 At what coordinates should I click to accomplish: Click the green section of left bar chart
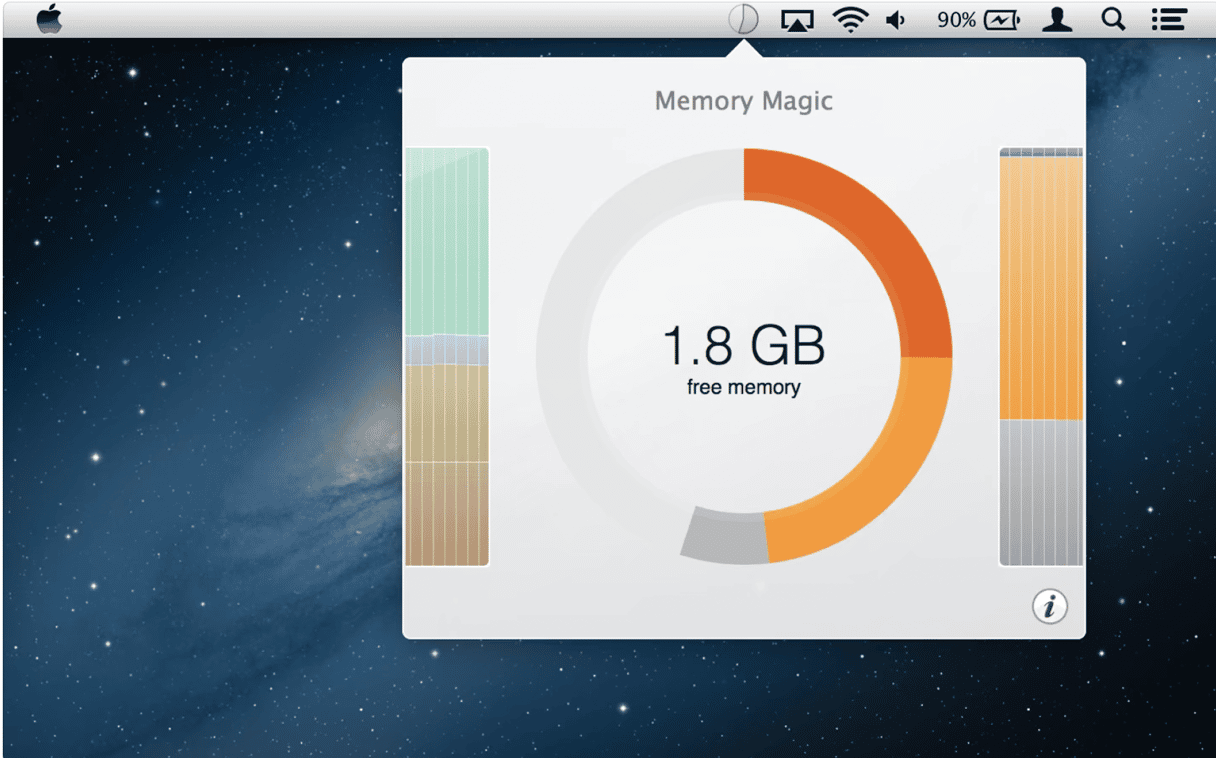click(x=446, y=242)
